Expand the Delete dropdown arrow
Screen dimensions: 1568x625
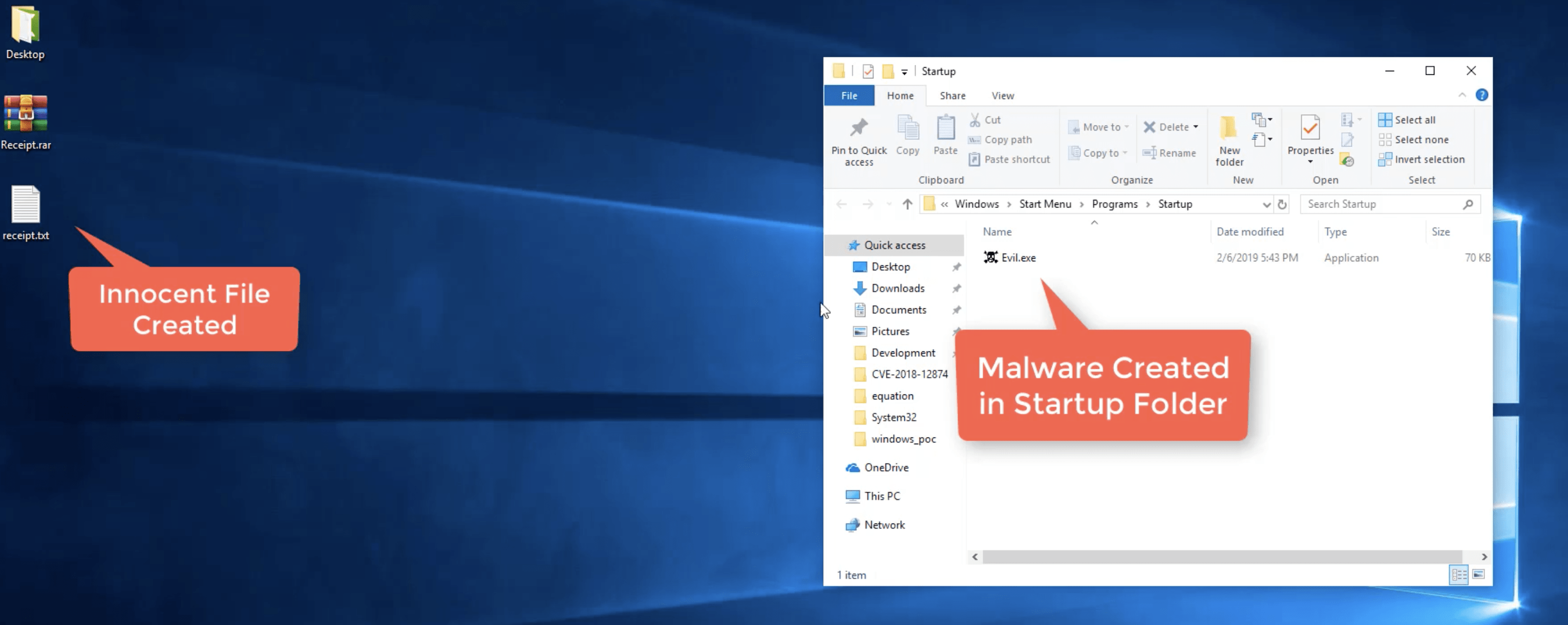coord(1196,127)
